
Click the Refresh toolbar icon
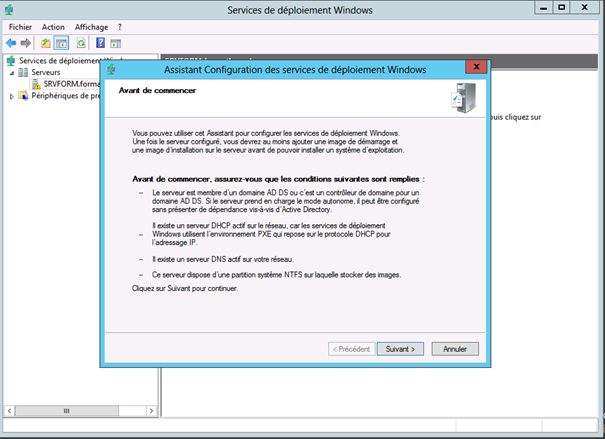(x=81, y=43)
